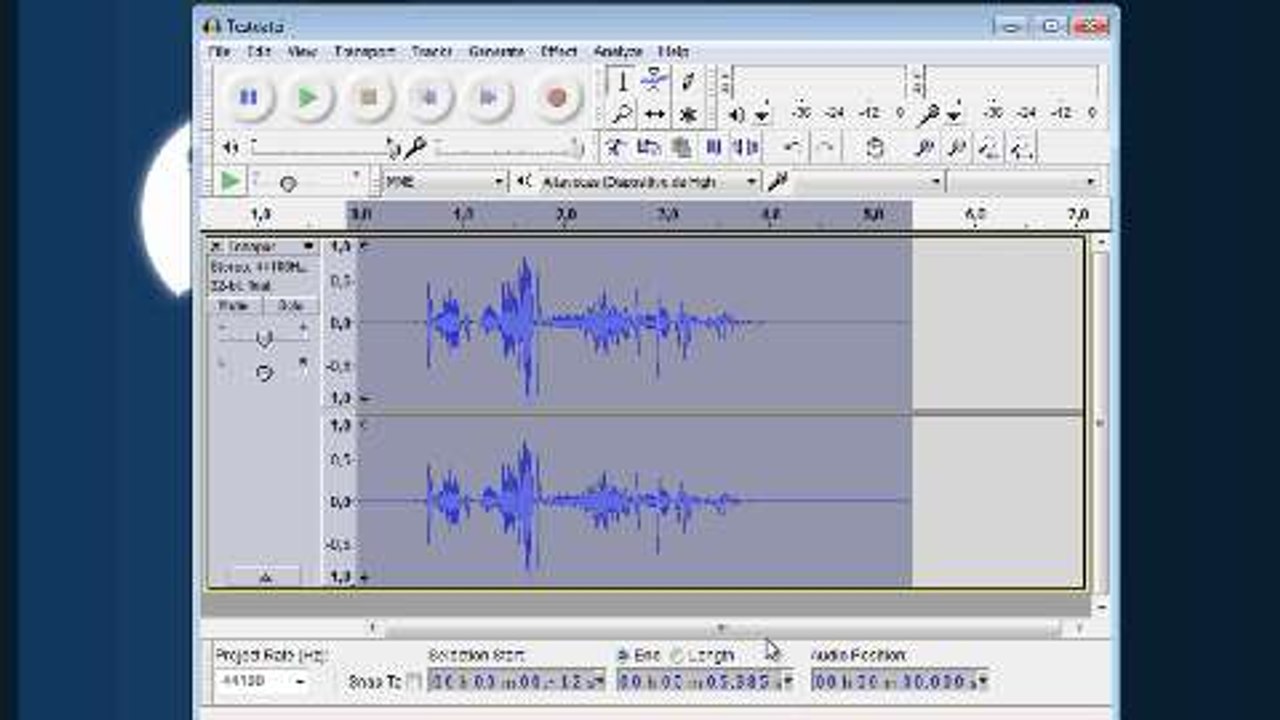Click the Fit Selection zoom icon

click(x=989, y=148)
